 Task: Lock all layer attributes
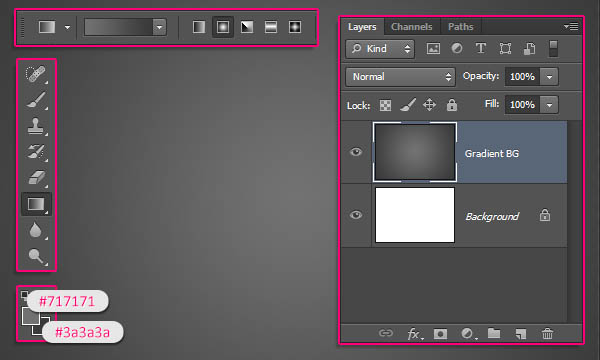[452, 105]
